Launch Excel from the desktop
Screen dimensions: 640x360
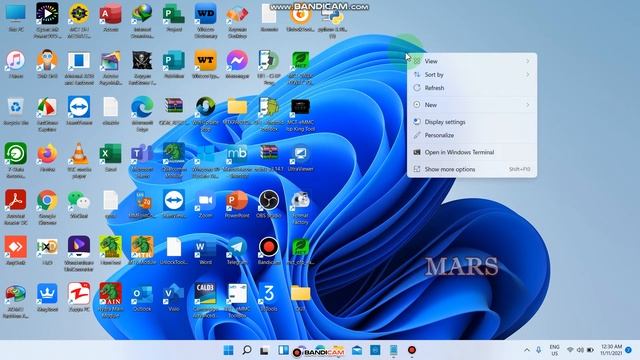pyautogui.click(x=111, y=157)
